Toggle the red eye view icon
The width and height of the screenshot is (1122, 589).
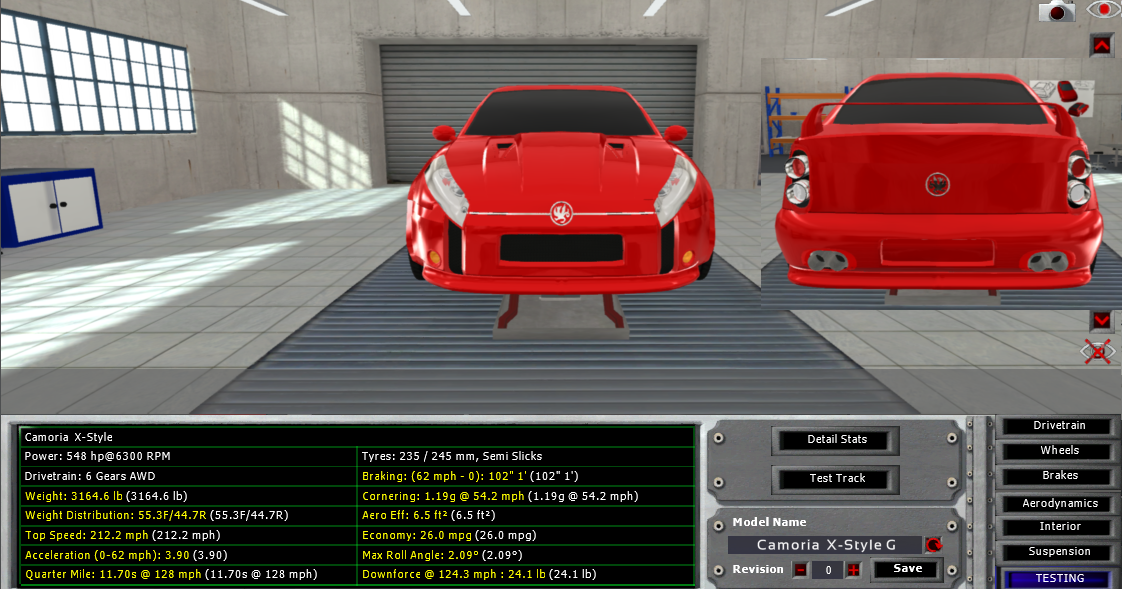click(x=1103, y=10)
